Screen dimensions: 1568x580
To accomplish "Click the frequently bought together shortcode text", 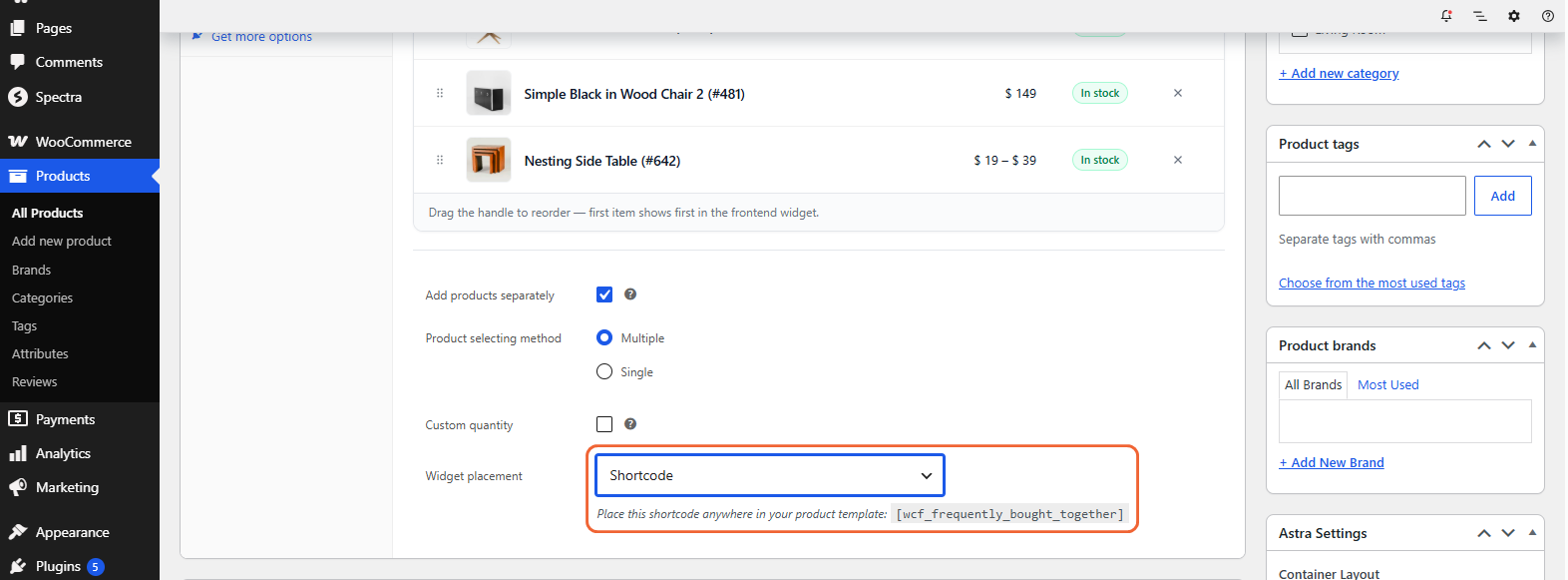I will [x=1009, y=514].
